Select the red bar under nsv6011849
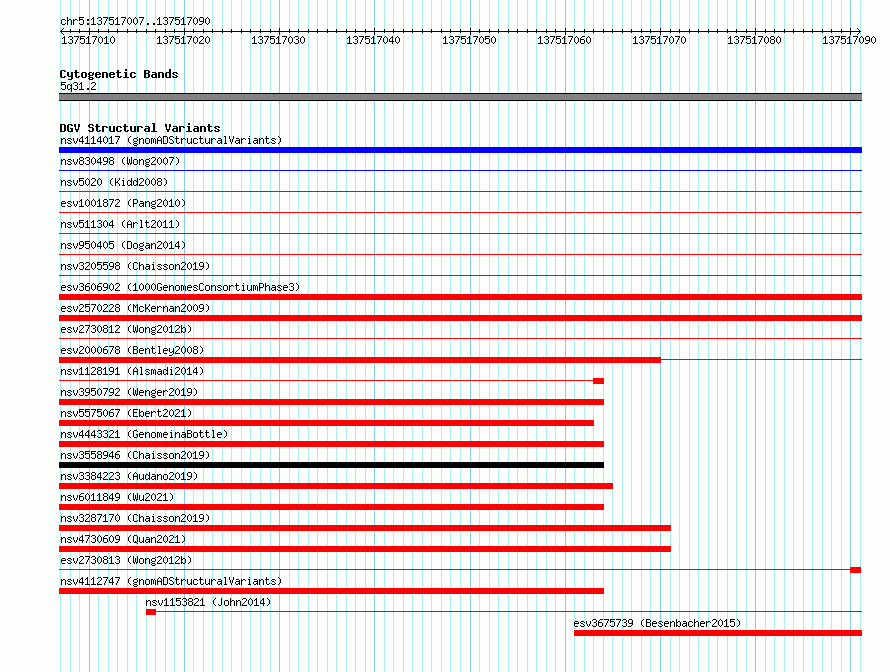 tap(331, 507)
